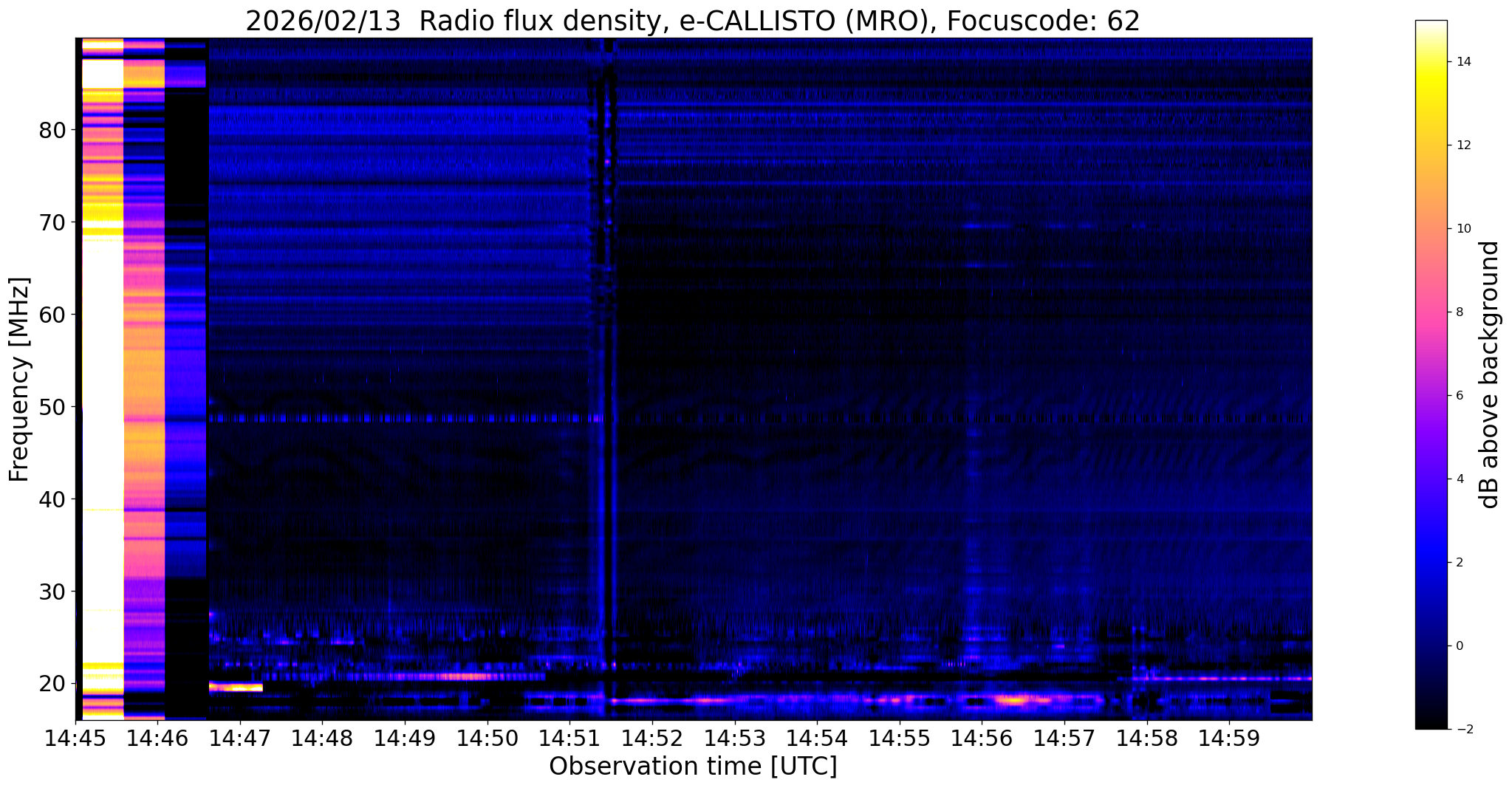Click the 14:57 time tick label

coord(1064,737)
